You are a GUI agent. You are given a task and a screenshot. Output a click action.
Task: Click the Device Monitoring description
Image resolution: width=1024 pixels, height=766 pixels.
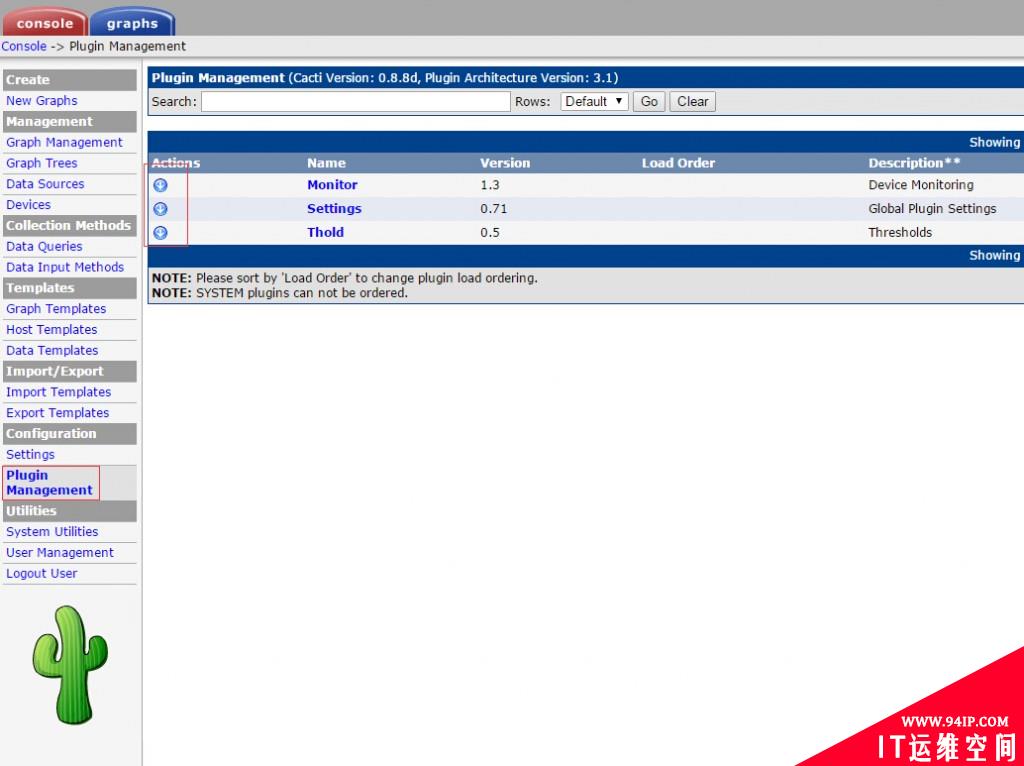pyautogui.click(x=921, y=185)
